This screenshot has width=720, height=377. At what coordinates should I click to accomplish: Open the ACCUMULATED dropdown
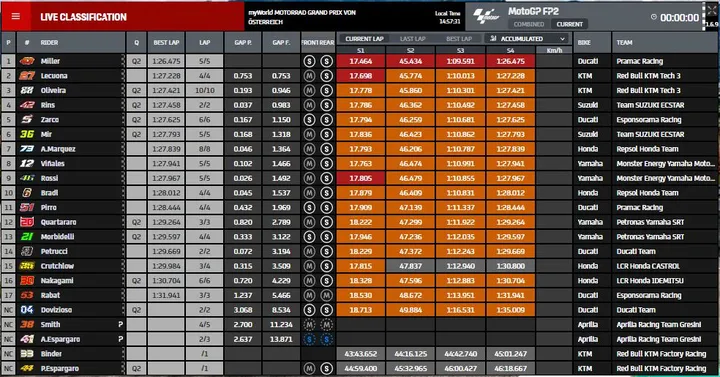527,39
